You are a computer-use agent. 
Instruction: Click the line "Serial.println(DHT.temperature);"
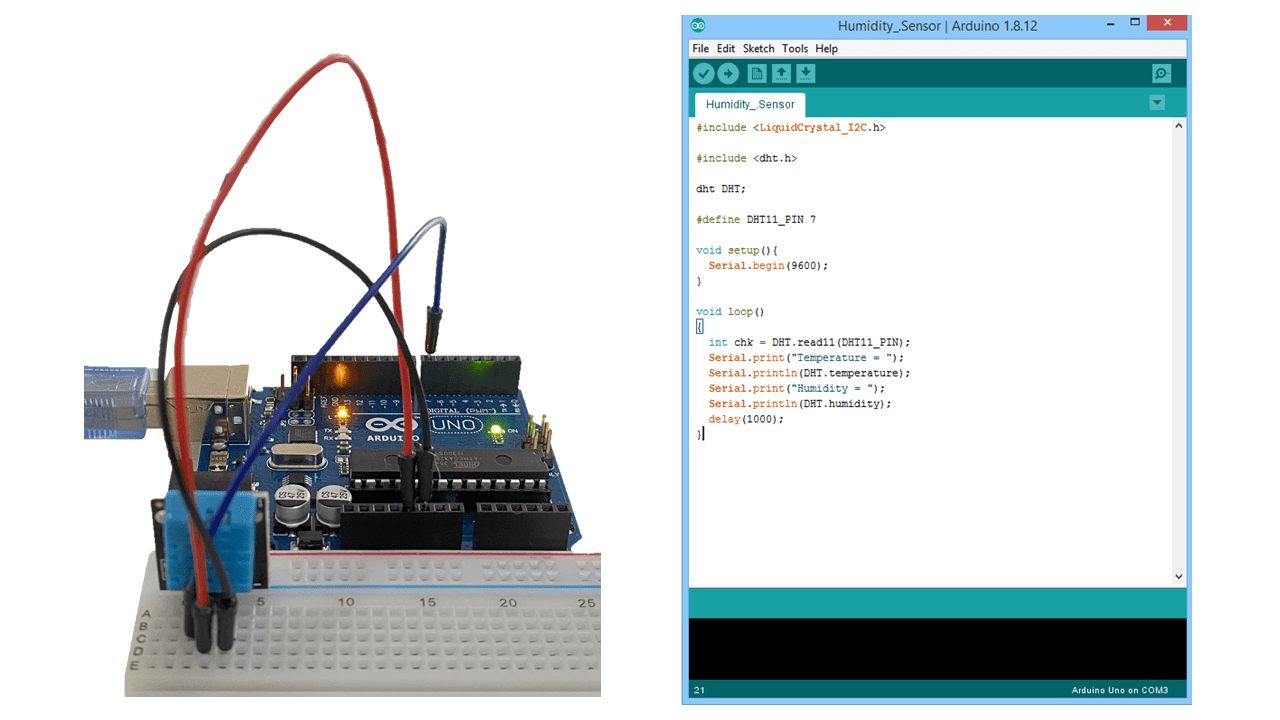coord(810,373)
